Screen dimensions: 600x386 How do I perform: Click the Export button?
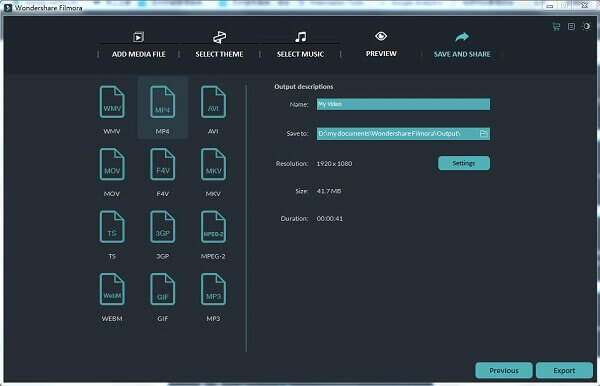coord(564,370)
